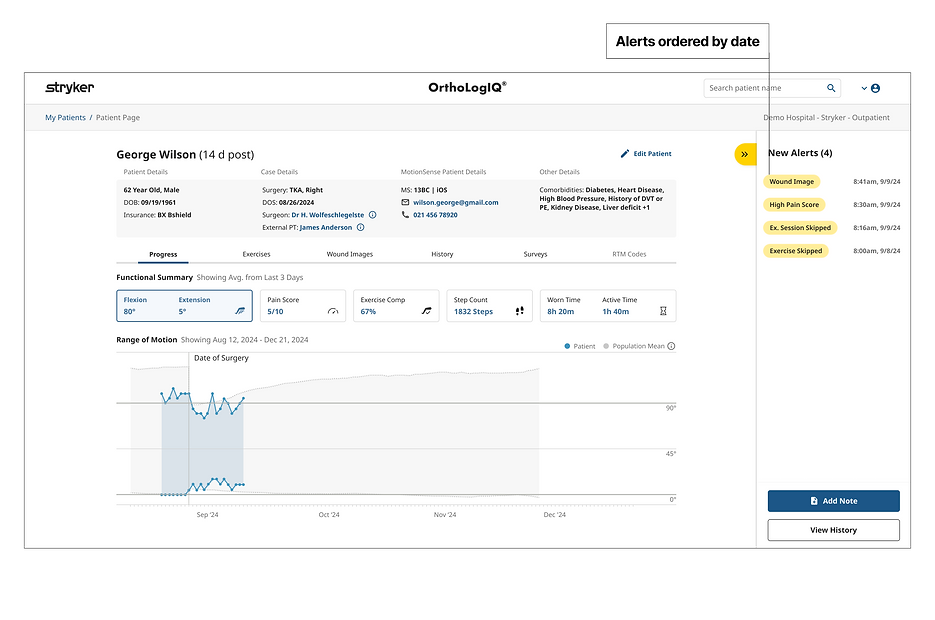Click the search magnifier icon
The height and width of the screenshot is (620, 935).
pyautogui.click(x=831, y=88)
